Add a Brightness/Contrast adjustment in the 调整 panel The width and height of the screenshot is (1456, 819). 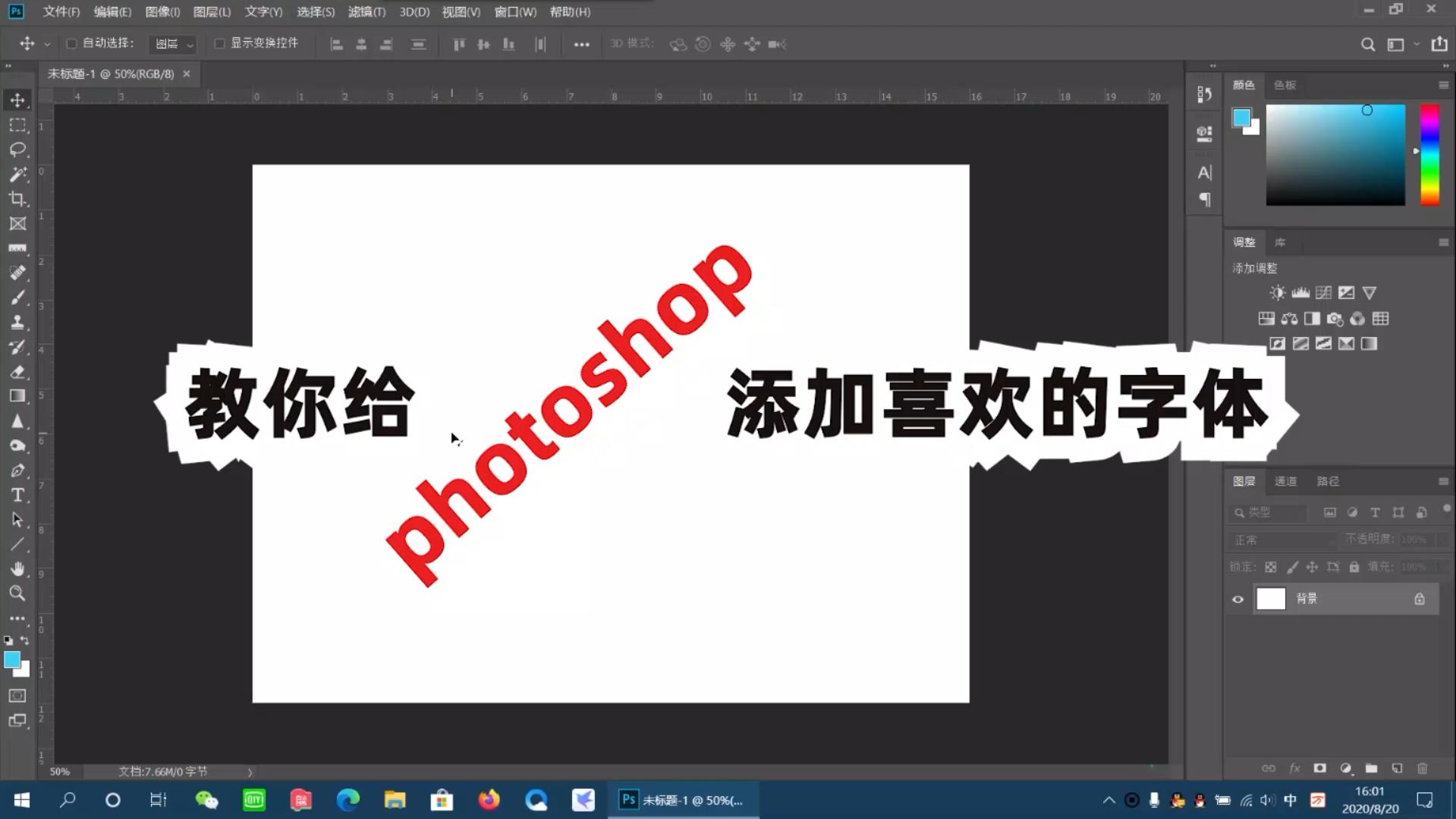(x=1277, y=292)
